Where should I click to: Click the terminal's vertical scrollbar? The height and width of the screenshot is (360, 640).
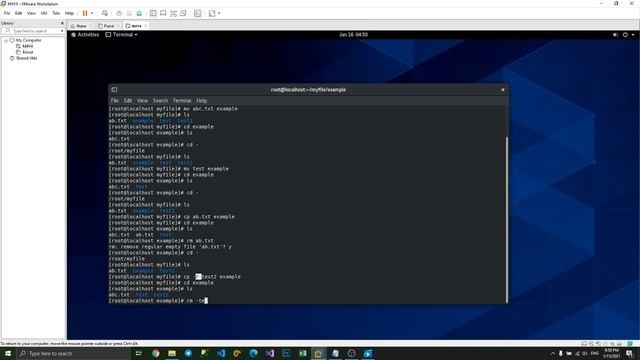(507, 220)
